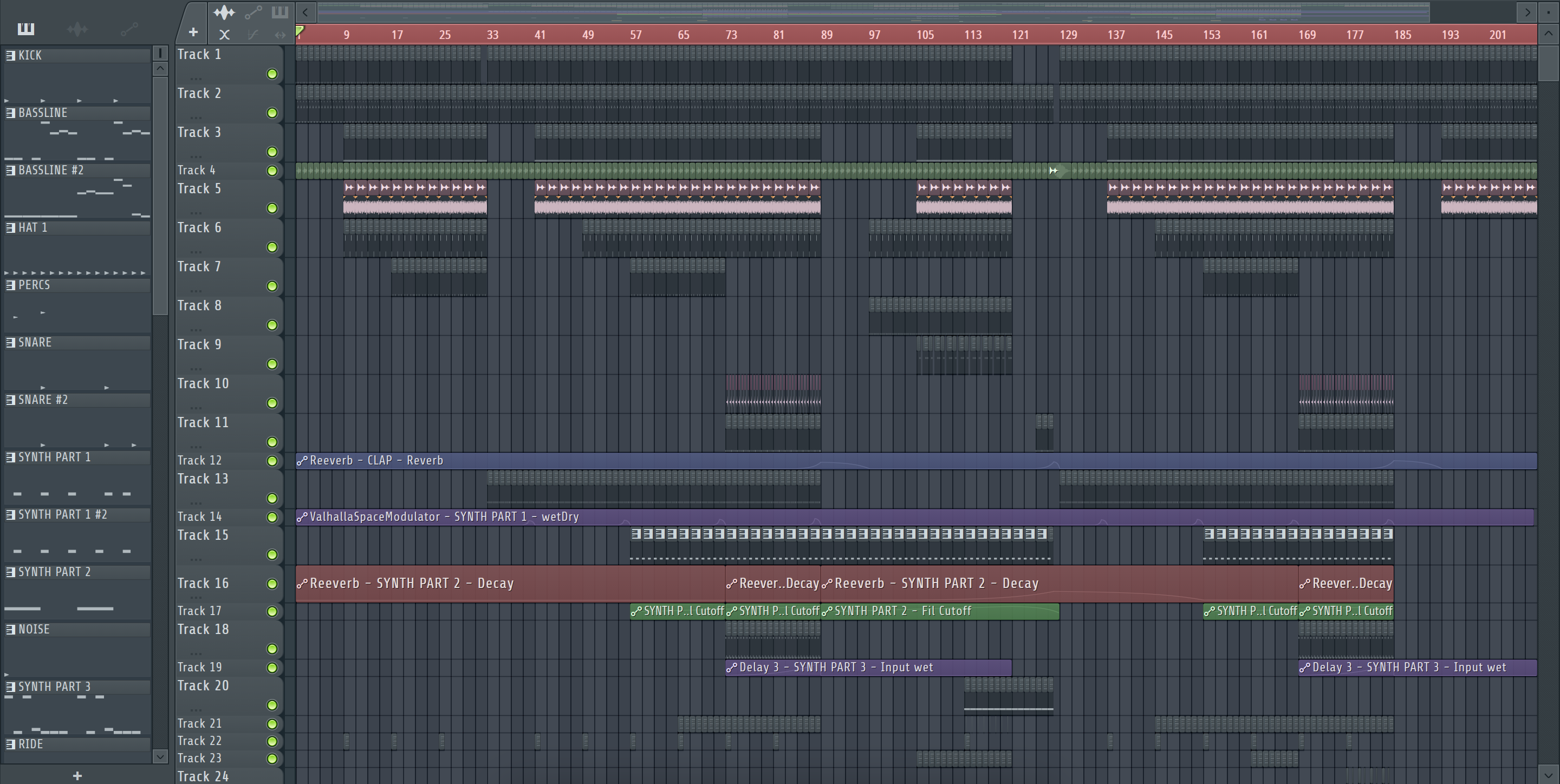Click automation icon on Reeverb CLAP clip

302,461
